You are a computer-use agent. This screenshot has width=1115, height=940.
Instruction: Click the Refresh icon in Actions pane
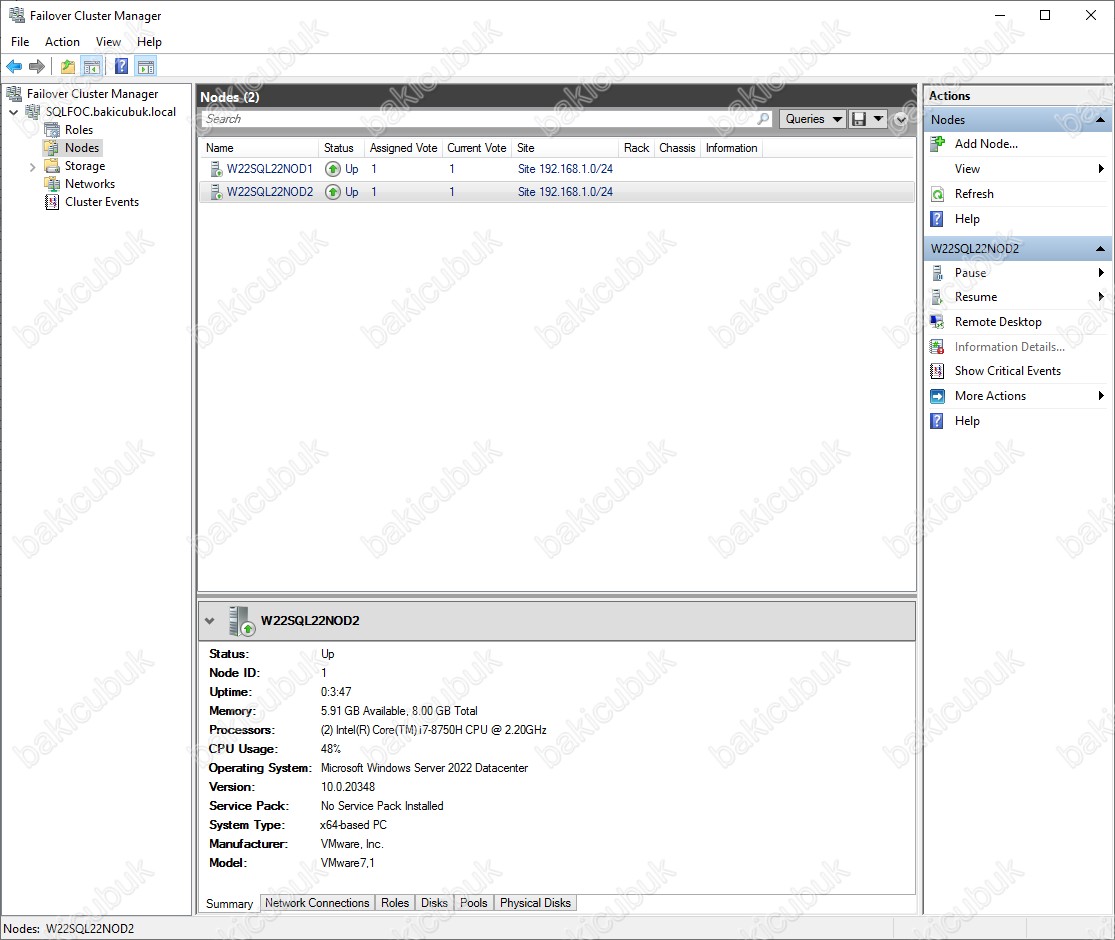[x=938, y=194]
